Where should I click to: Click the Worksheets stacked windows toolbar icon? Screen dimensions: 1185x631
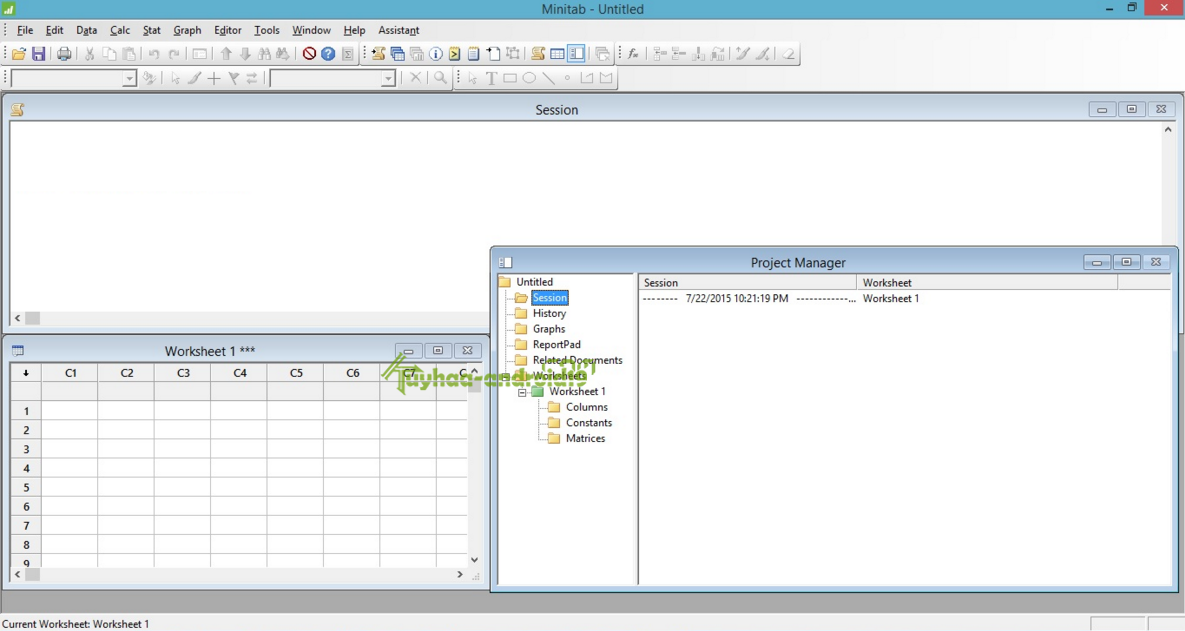[398, 54]
